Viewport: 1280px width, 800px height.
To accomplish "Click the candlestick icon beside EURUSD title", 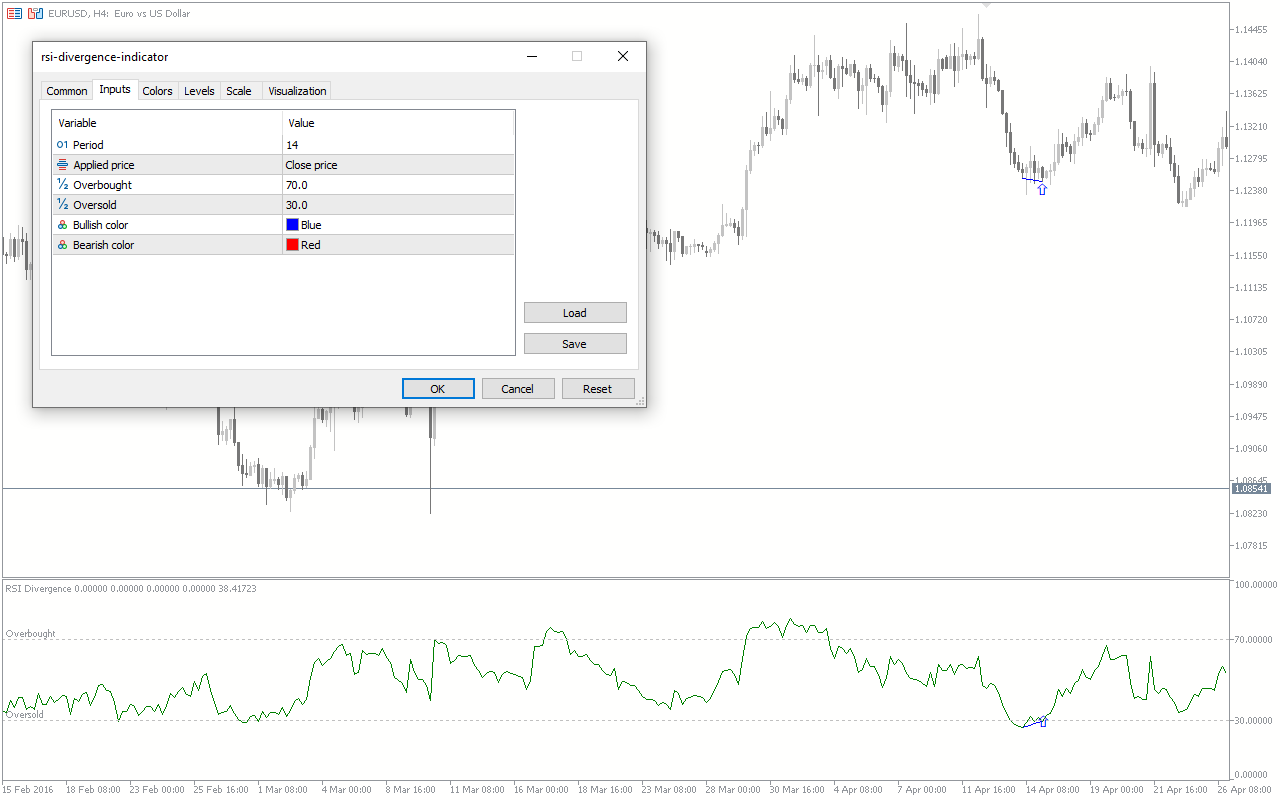I will pos(35,14).
